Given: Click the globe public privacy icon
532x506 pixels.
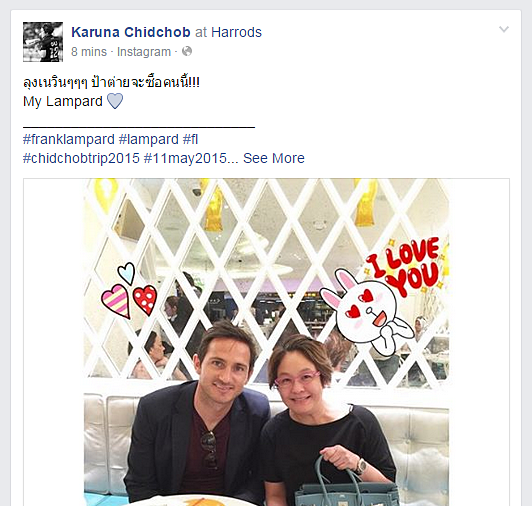Looking at the screenshot, I should tap(187, 51).
